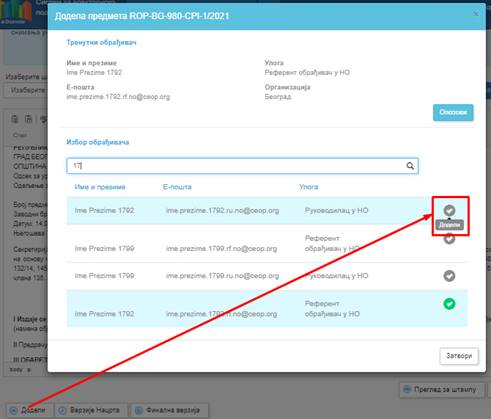
Task: Click Опозови button to revoke handler
Action: tap(453, 112)
